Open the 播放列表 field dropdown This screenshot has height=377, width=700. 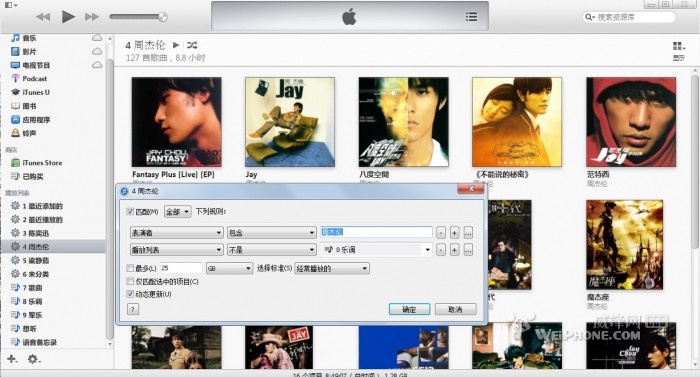(176, 250)
